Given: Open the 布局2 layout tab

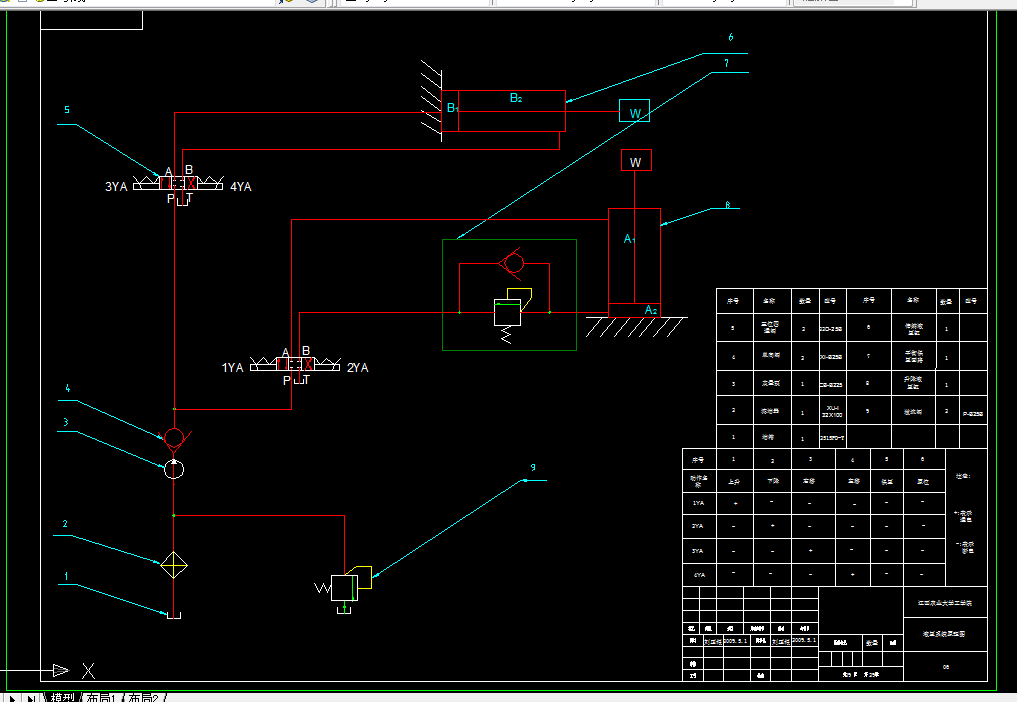Looking at the screenshot, I should click(143, 698).
